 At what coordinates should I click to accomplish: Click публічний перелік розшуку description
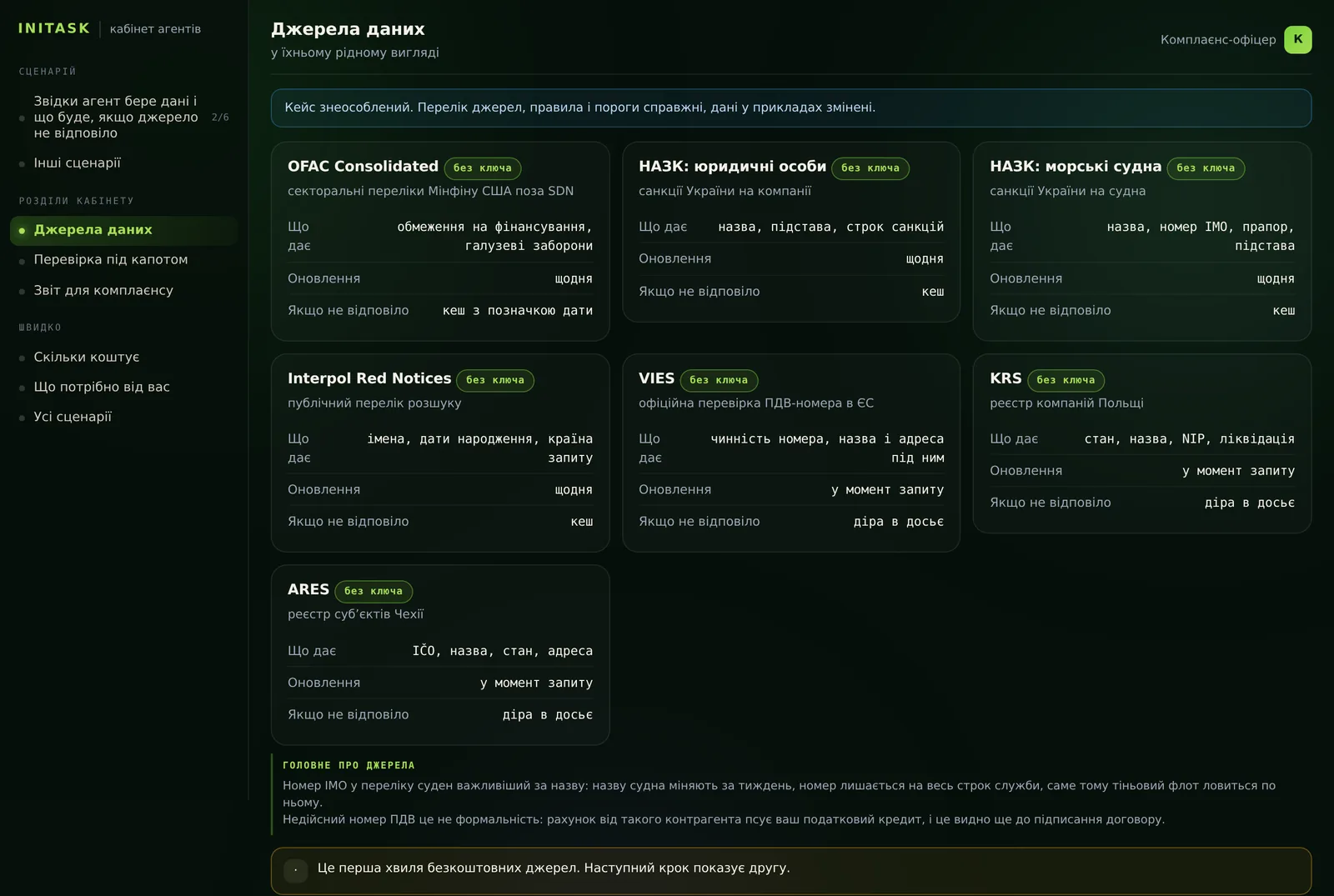point(374,403)
